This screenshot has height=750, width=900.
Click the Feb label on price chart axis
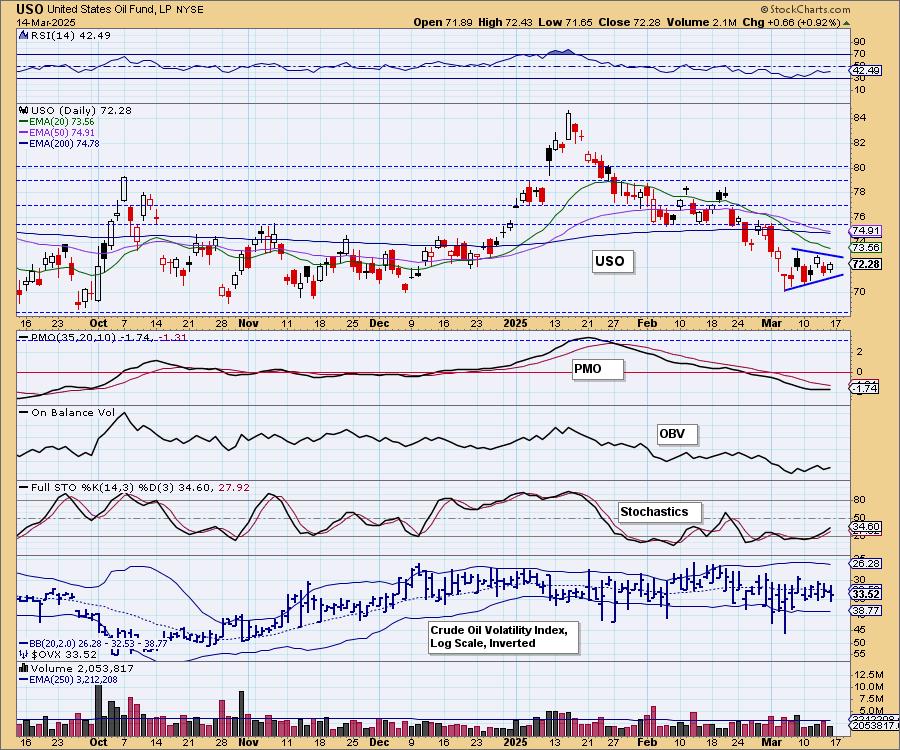coord(647,323)
